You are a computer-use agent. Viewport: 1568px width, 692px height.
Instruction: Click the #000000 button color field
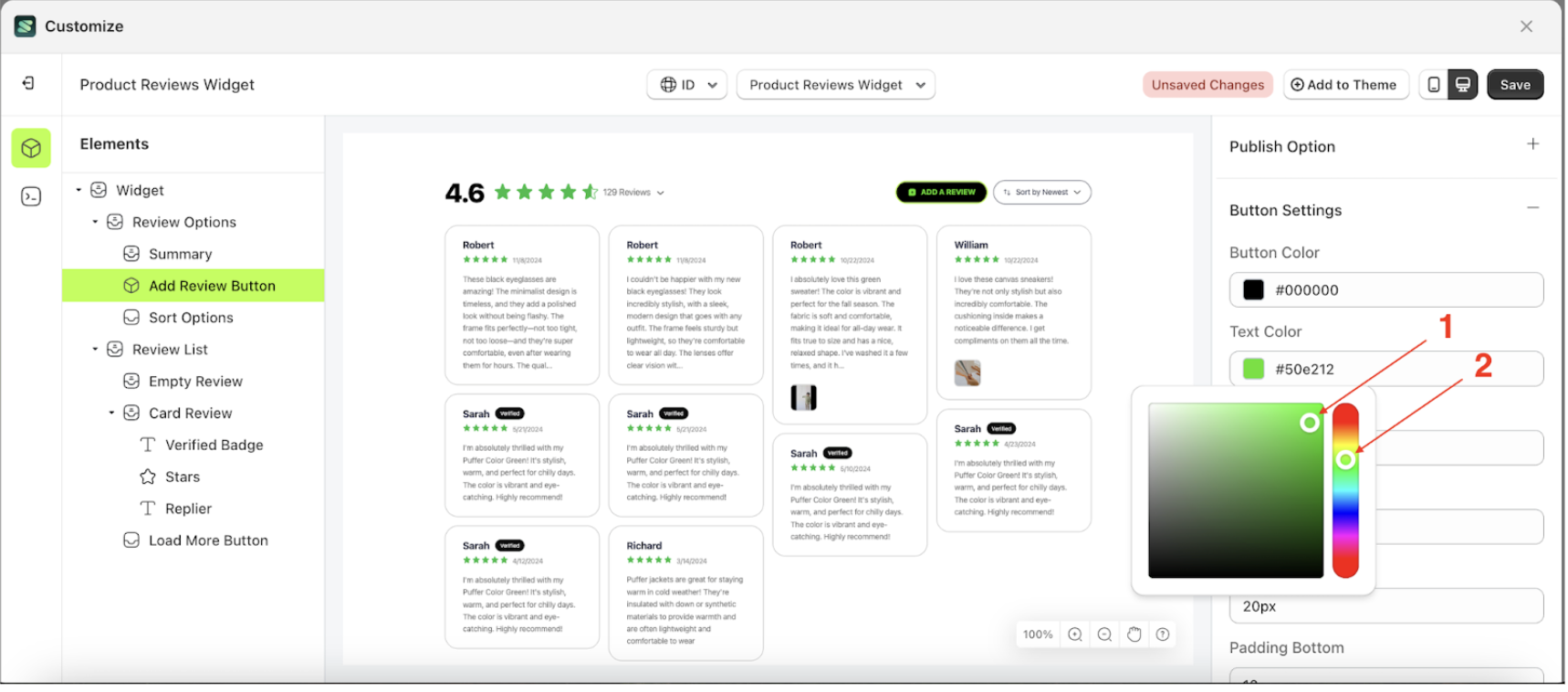pyautogui.click(x=1386, y=289)
